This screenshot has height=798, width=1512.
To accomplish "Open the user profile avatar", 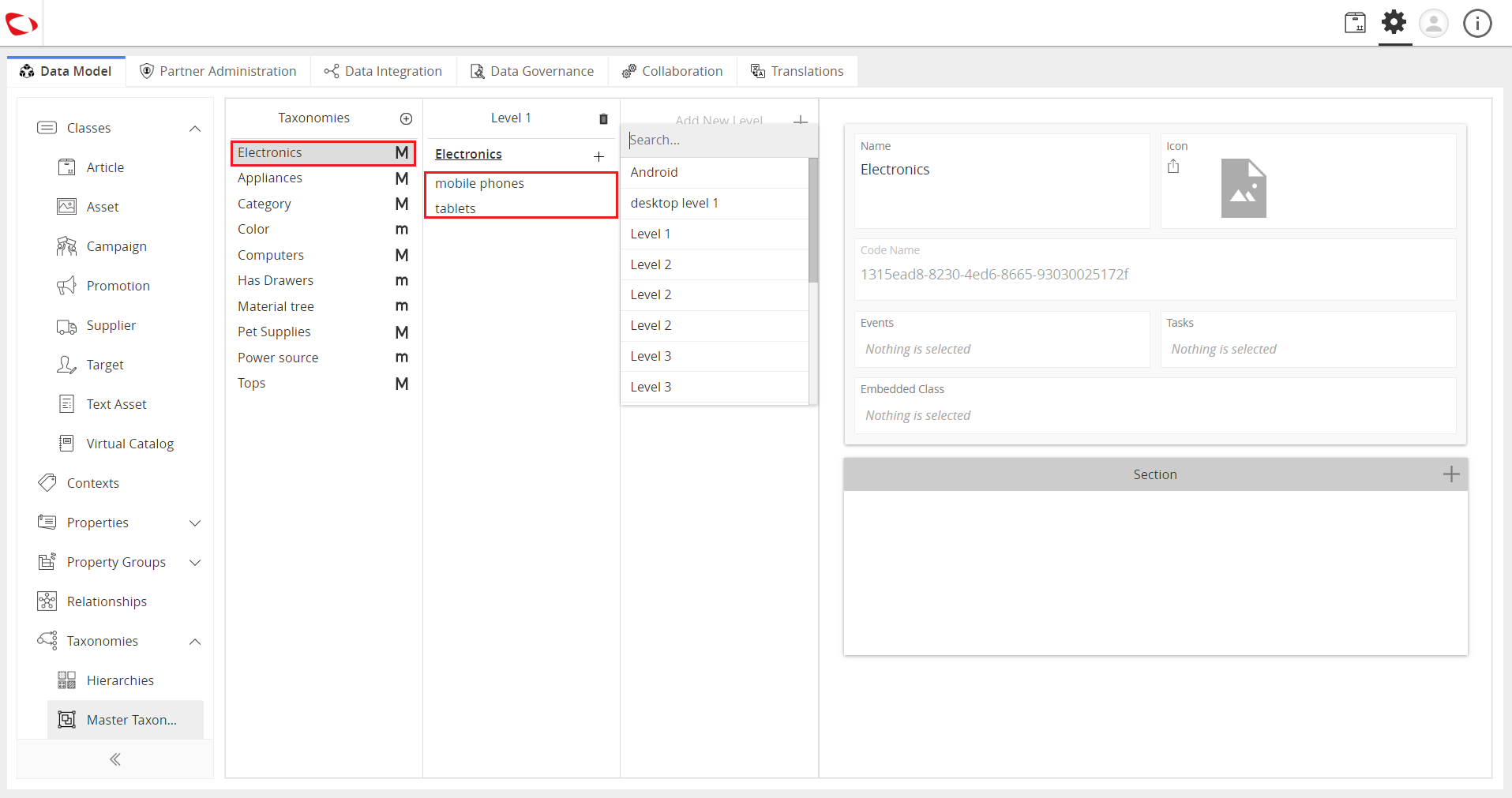I will click(1434, 23).
